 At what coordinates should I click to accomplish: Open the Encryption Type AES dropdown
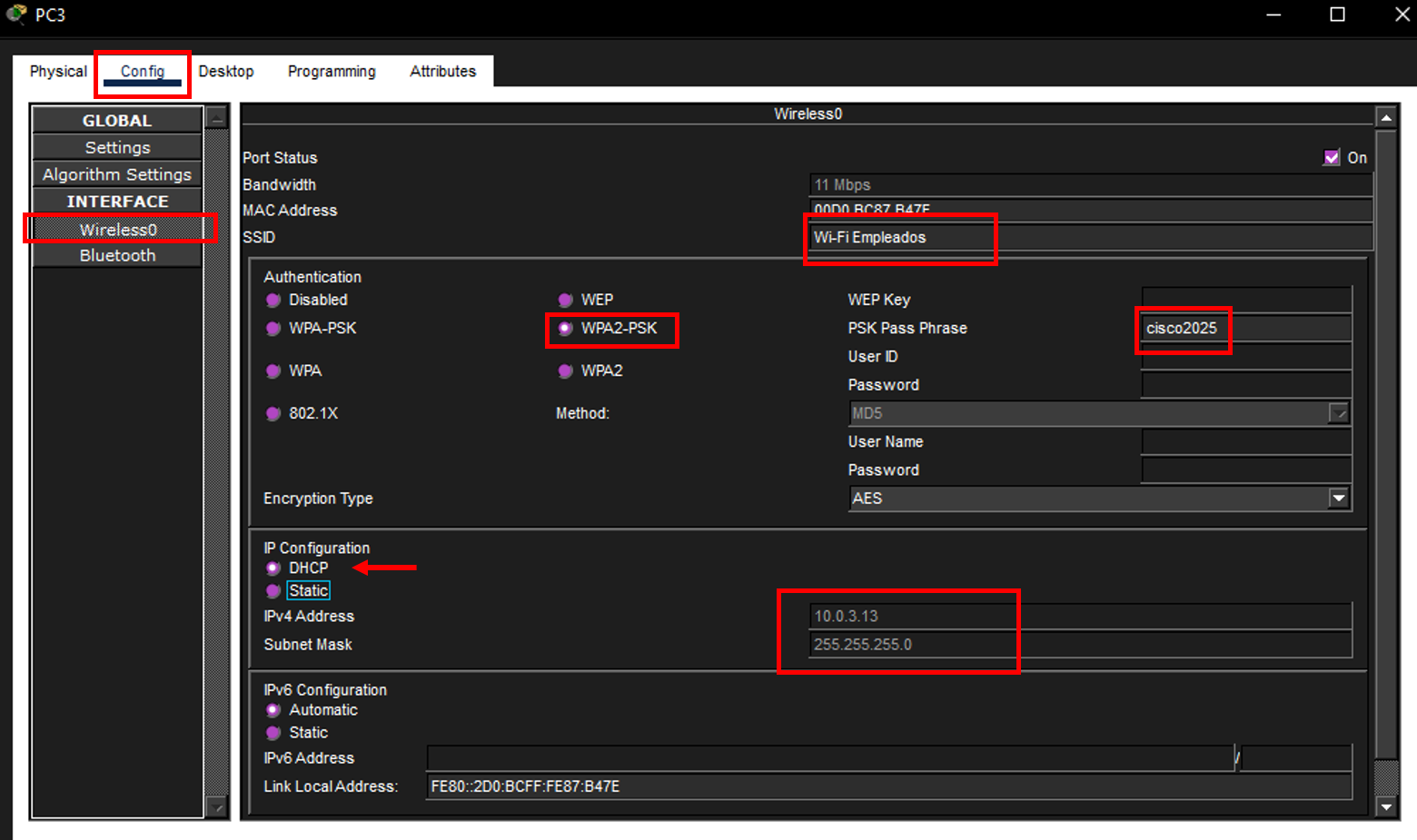click(1338, 499)
